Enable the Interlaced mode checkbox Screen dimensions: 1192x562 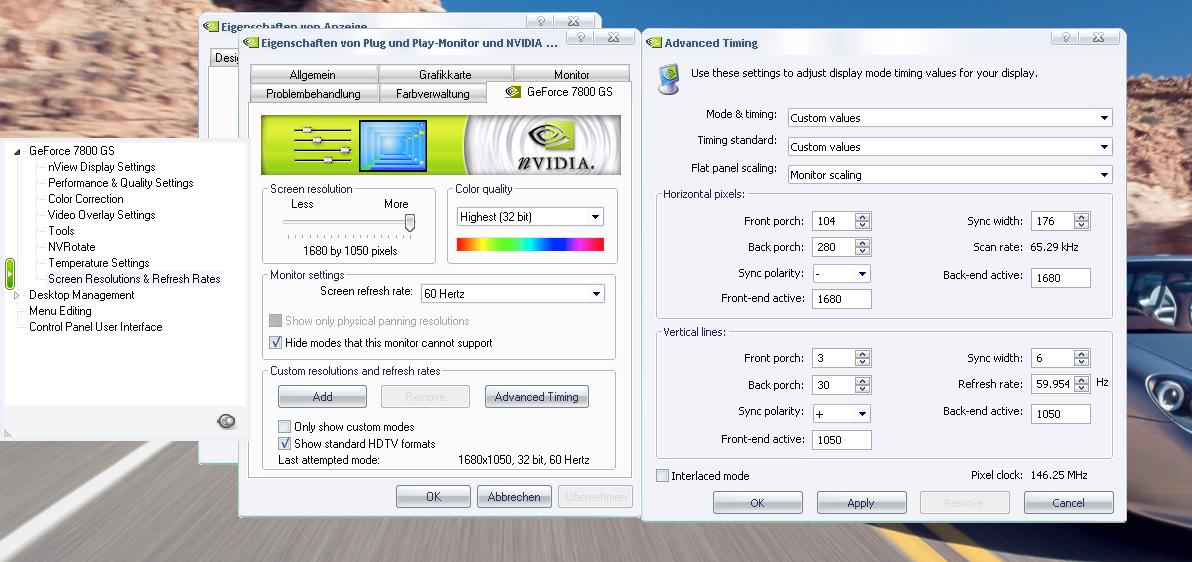coord(662,476)
